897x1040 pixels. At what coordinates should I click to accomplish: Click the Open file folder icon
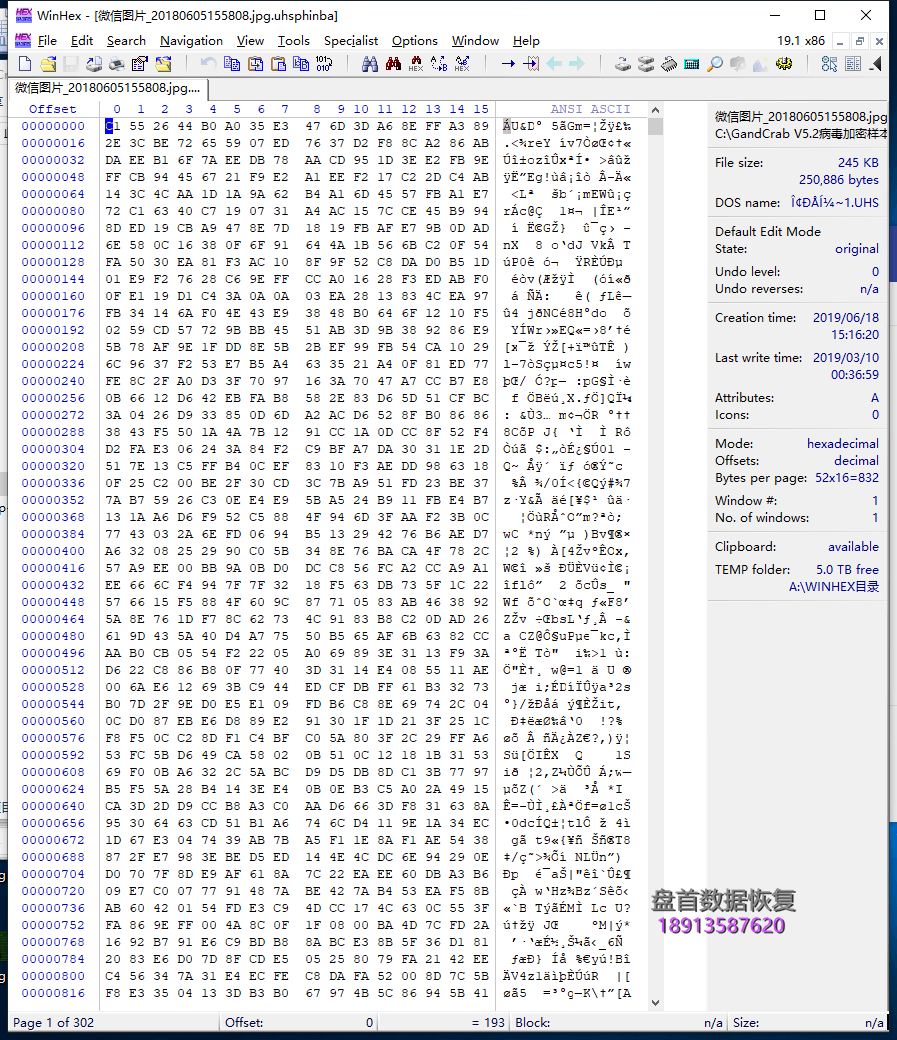pyautogui.click(x=48, y=64)
